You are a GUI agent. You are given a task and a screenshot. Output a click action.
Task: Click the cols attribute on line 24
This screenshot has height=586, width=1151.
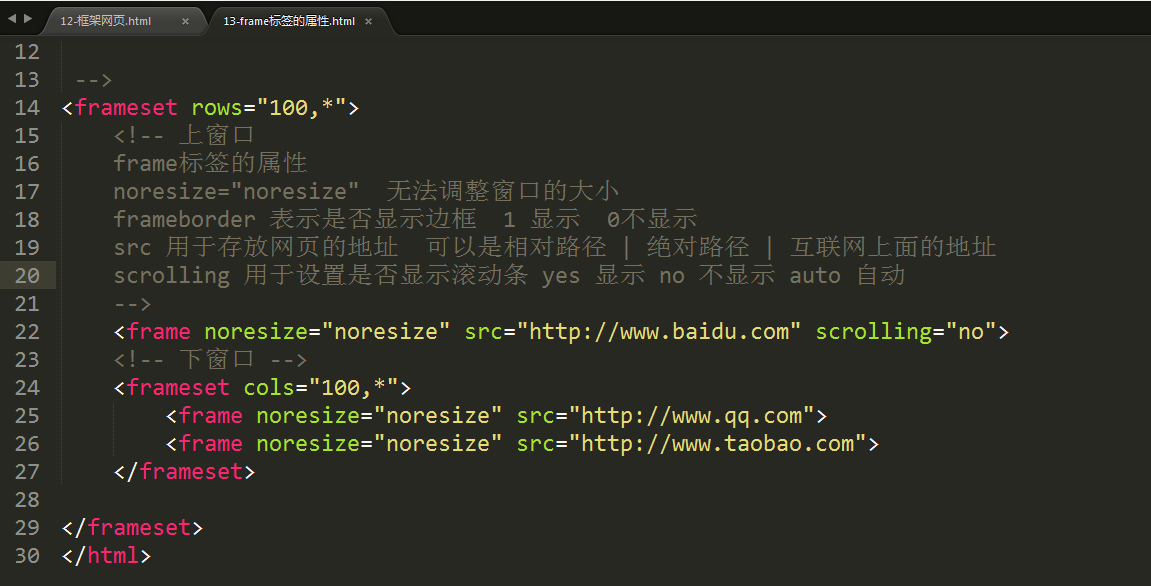[269, 388]
